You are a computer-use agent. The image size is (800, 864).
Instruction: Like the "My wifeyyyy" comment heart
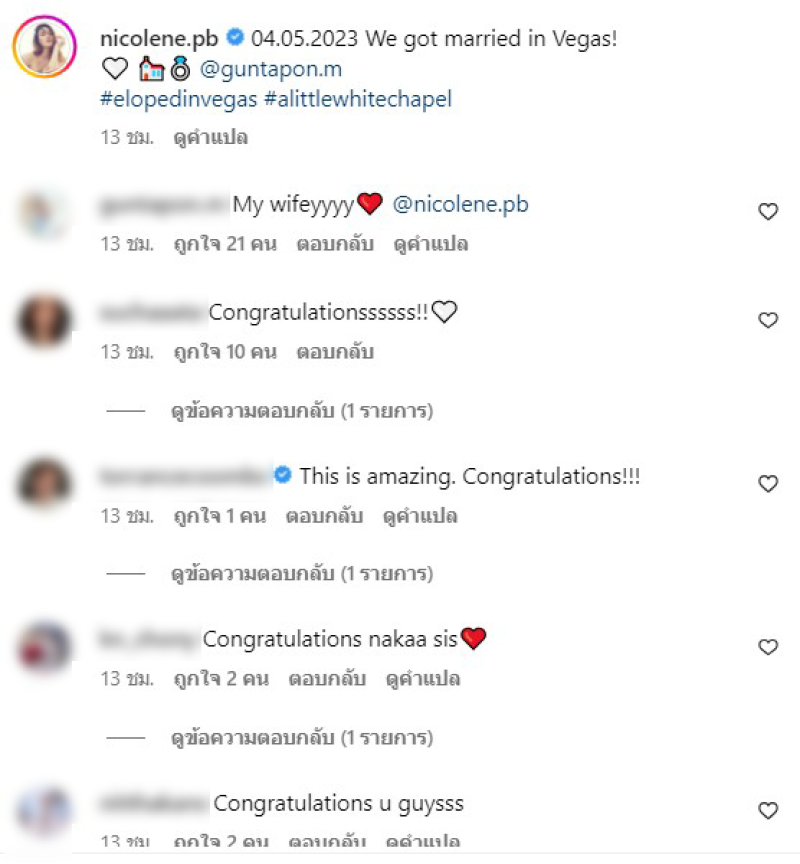(768, 212)
